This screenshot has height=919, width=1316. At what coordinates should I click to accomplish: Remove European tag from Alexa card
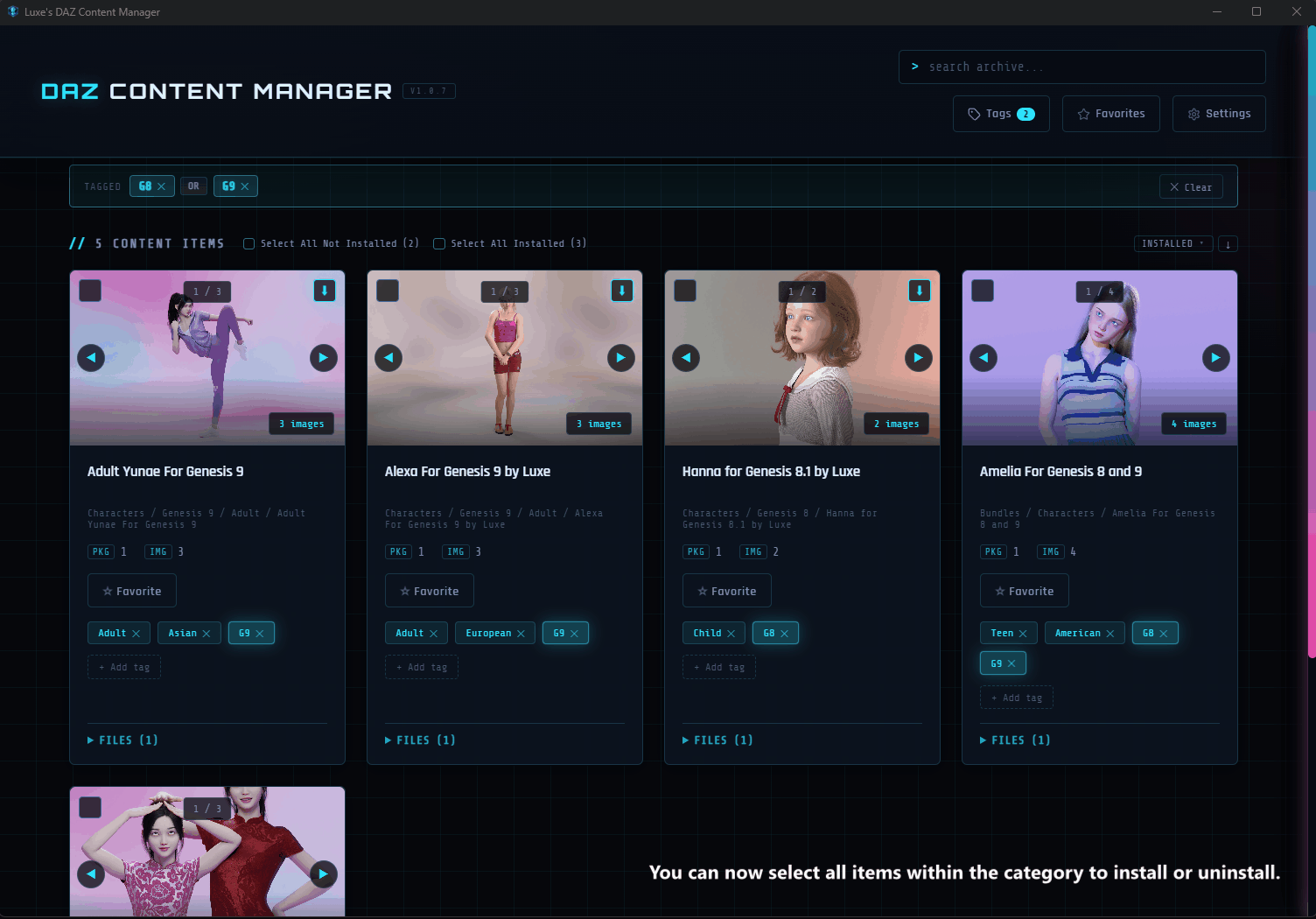click(x=521, y=634)
